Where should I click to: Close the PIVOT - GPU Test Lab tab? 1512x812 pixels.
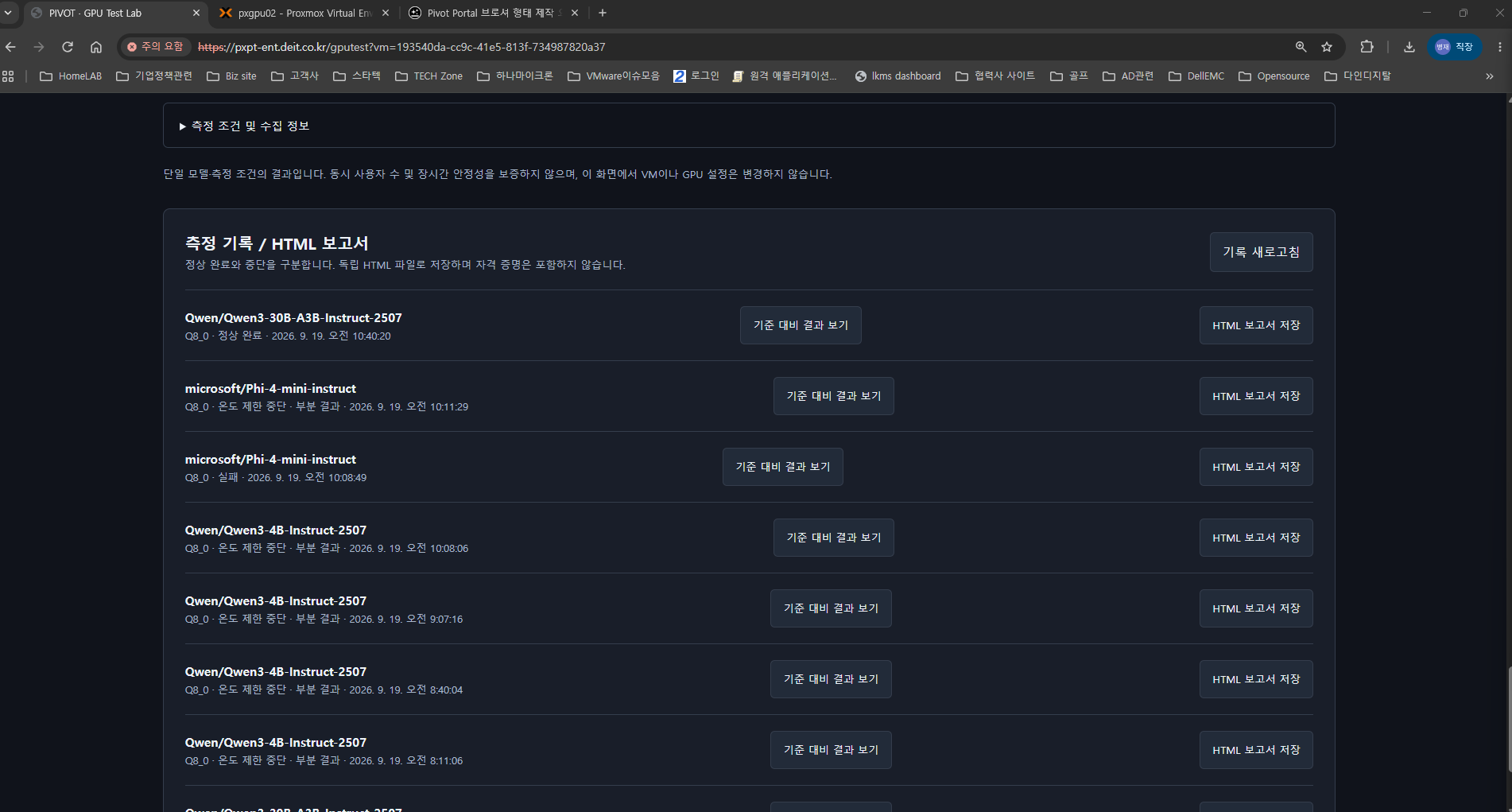click(x=196, y=13)
